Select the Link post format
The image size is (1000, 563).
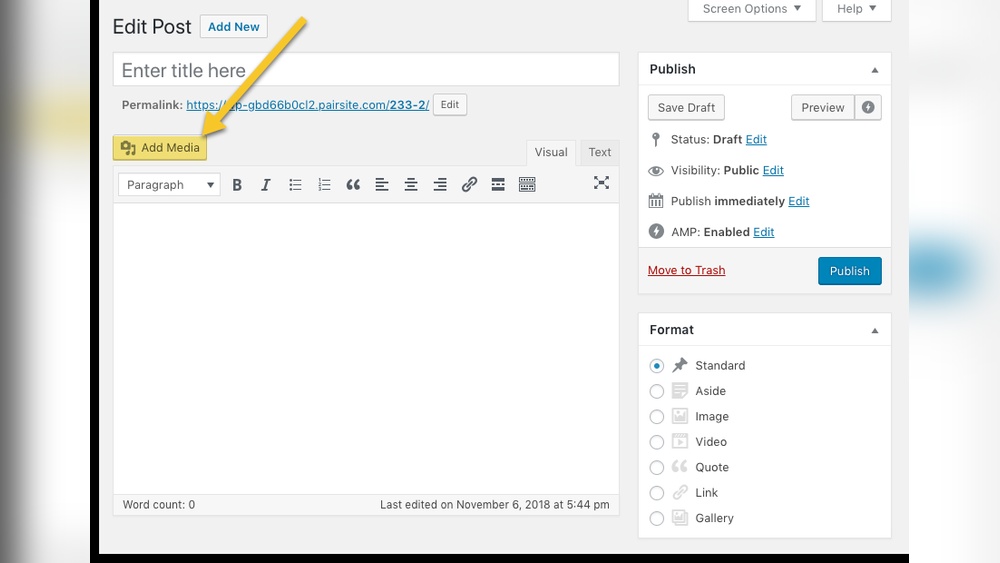656,493
